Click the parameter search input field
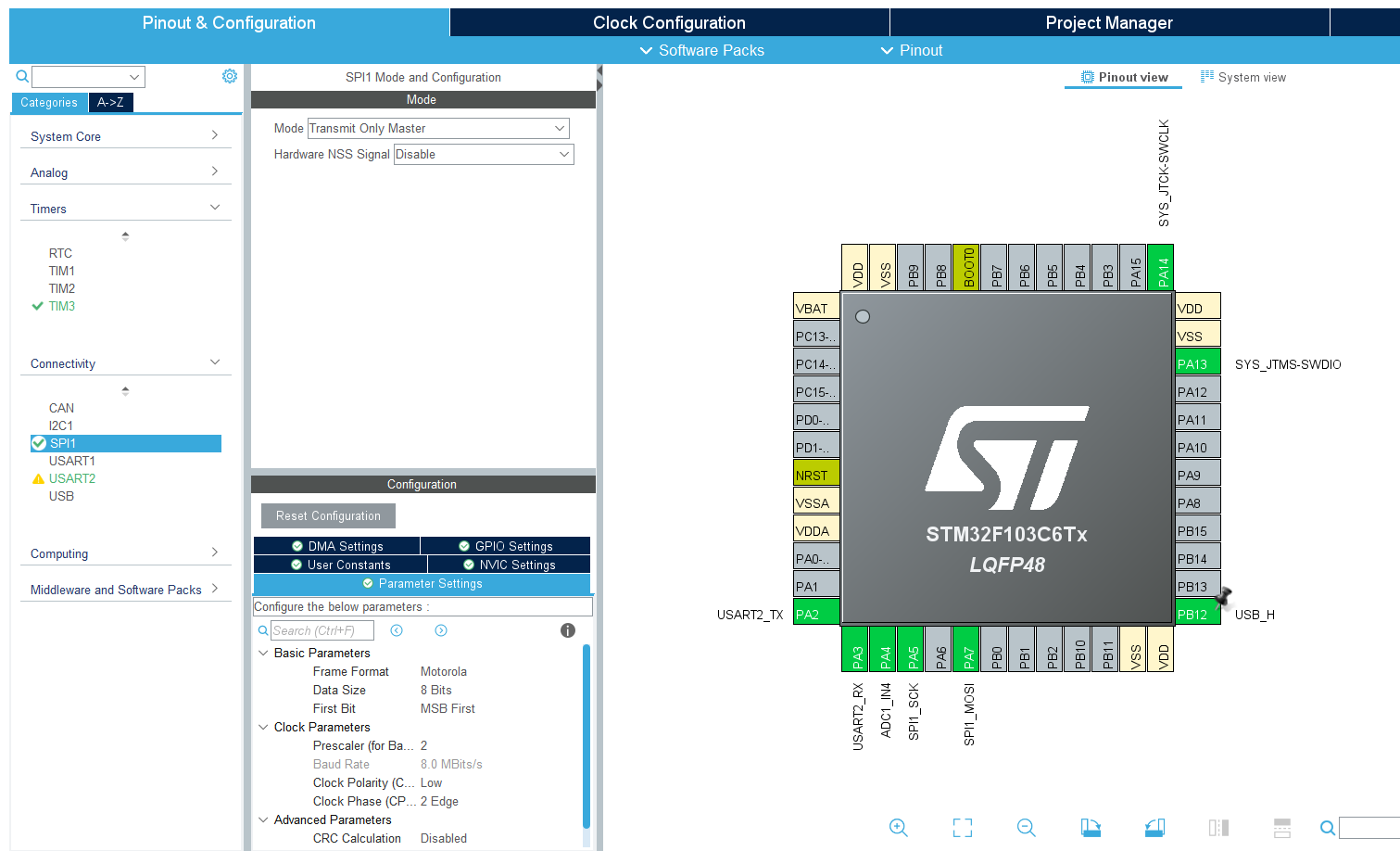 point(322,630)
